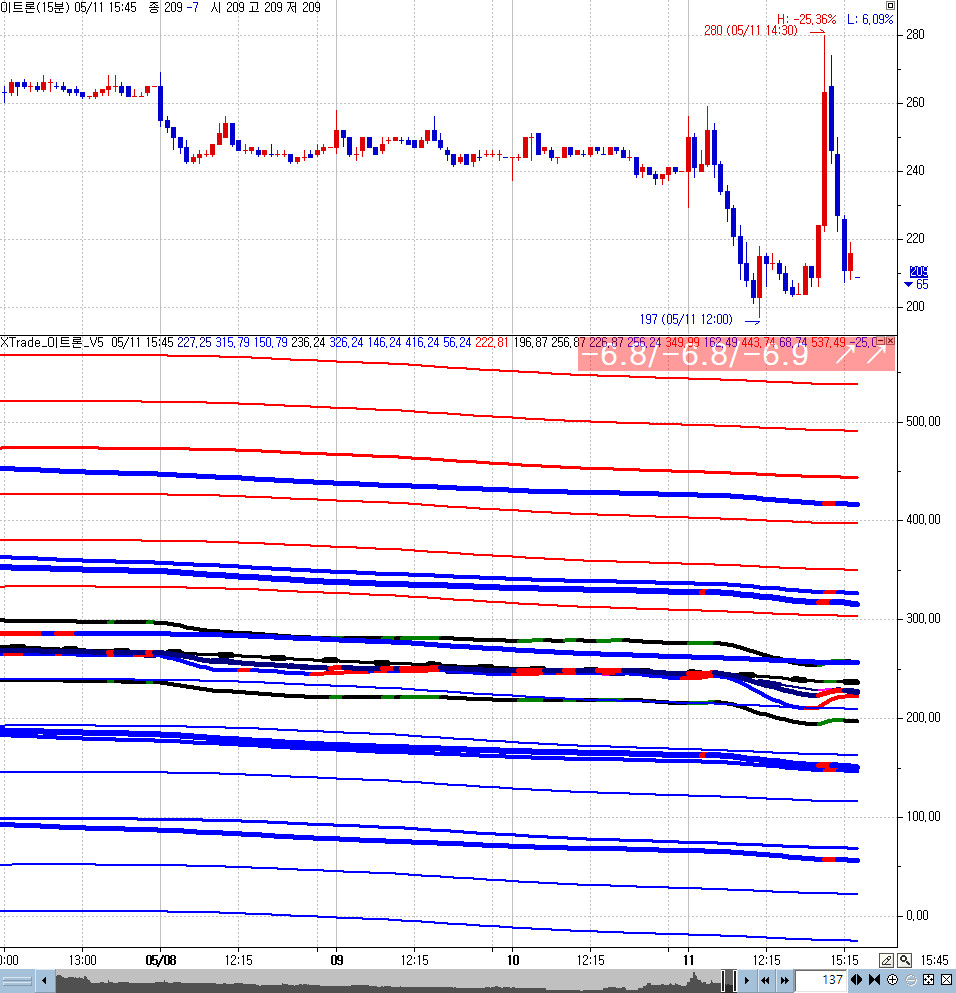Image resolution: width=956 pixels, height=993 pixels.
Task: Click the magnifier icon near the time axis
Action: tap(904, 960)
